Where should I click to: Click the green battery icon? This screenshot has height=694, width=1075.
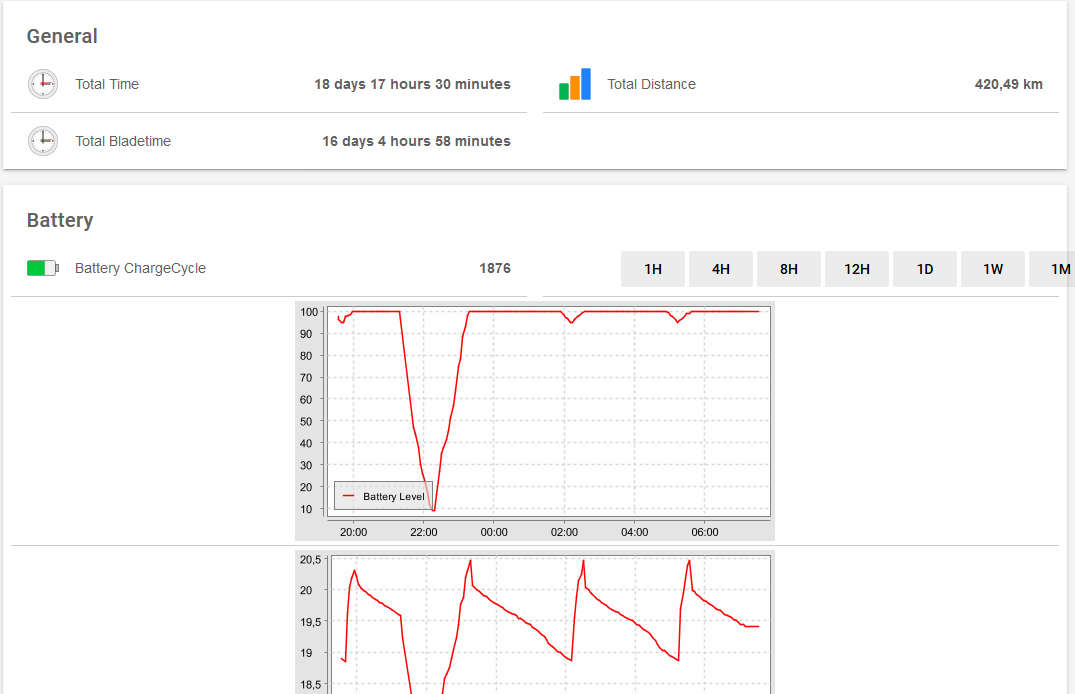tap(43, 268)
